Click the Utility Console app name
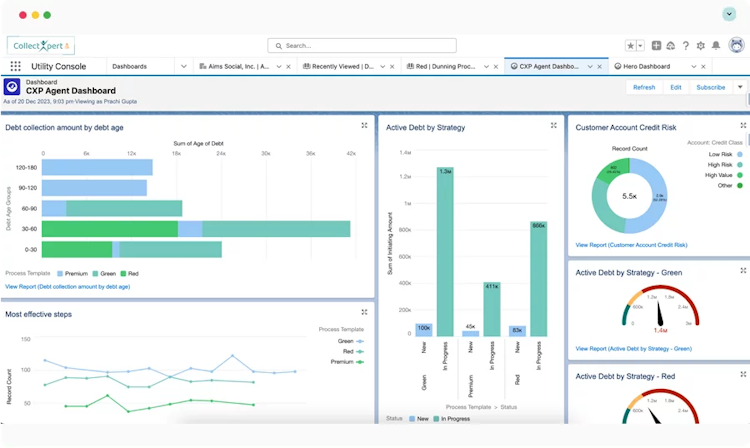 pyautogui.click(x=58, y=66)
